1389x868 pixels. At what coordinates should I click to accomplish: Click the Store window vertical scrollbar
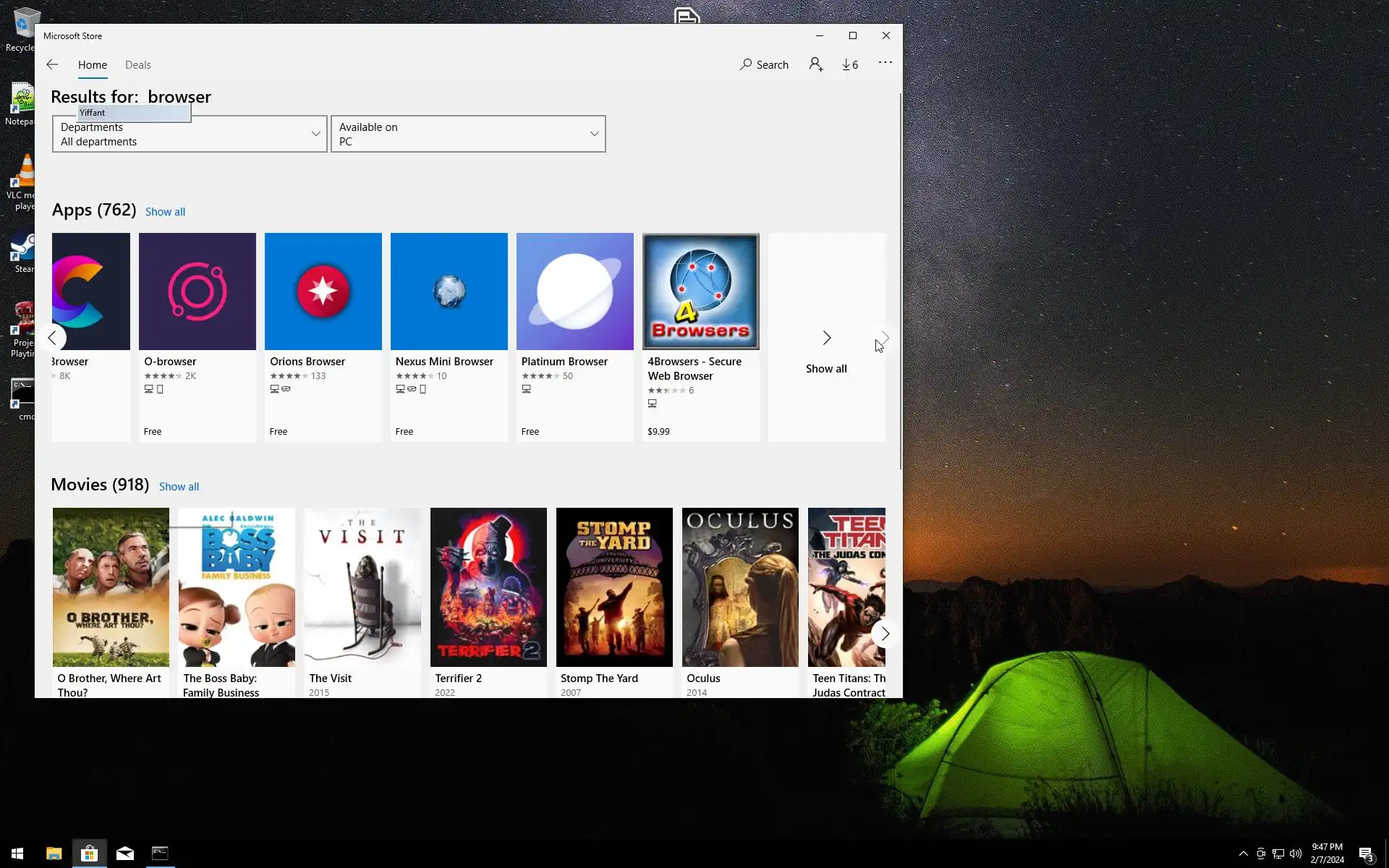(x=901, y=282)
